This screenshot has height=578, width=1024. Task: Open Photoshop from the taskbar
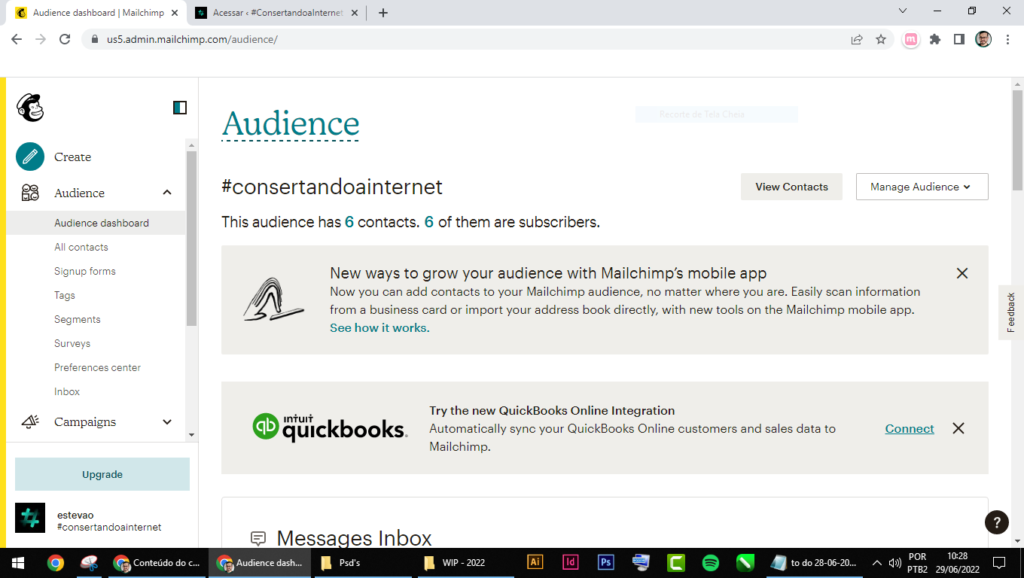[x=606, y=562]
